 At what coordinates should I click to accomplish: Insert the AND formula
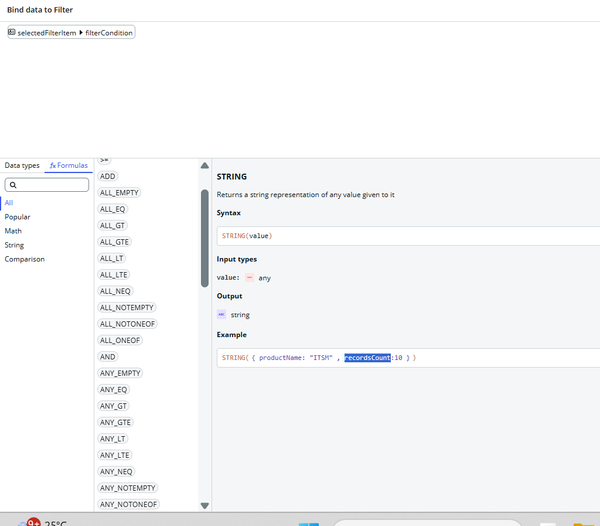click(x=108, y=357)
